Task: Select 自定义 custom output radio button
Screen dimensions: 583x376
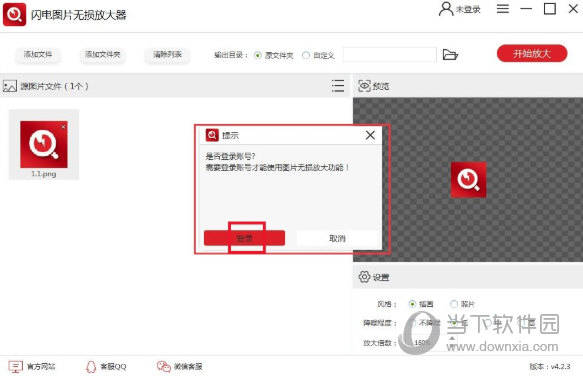Action: pyautogui.click(x=306, y=55)
